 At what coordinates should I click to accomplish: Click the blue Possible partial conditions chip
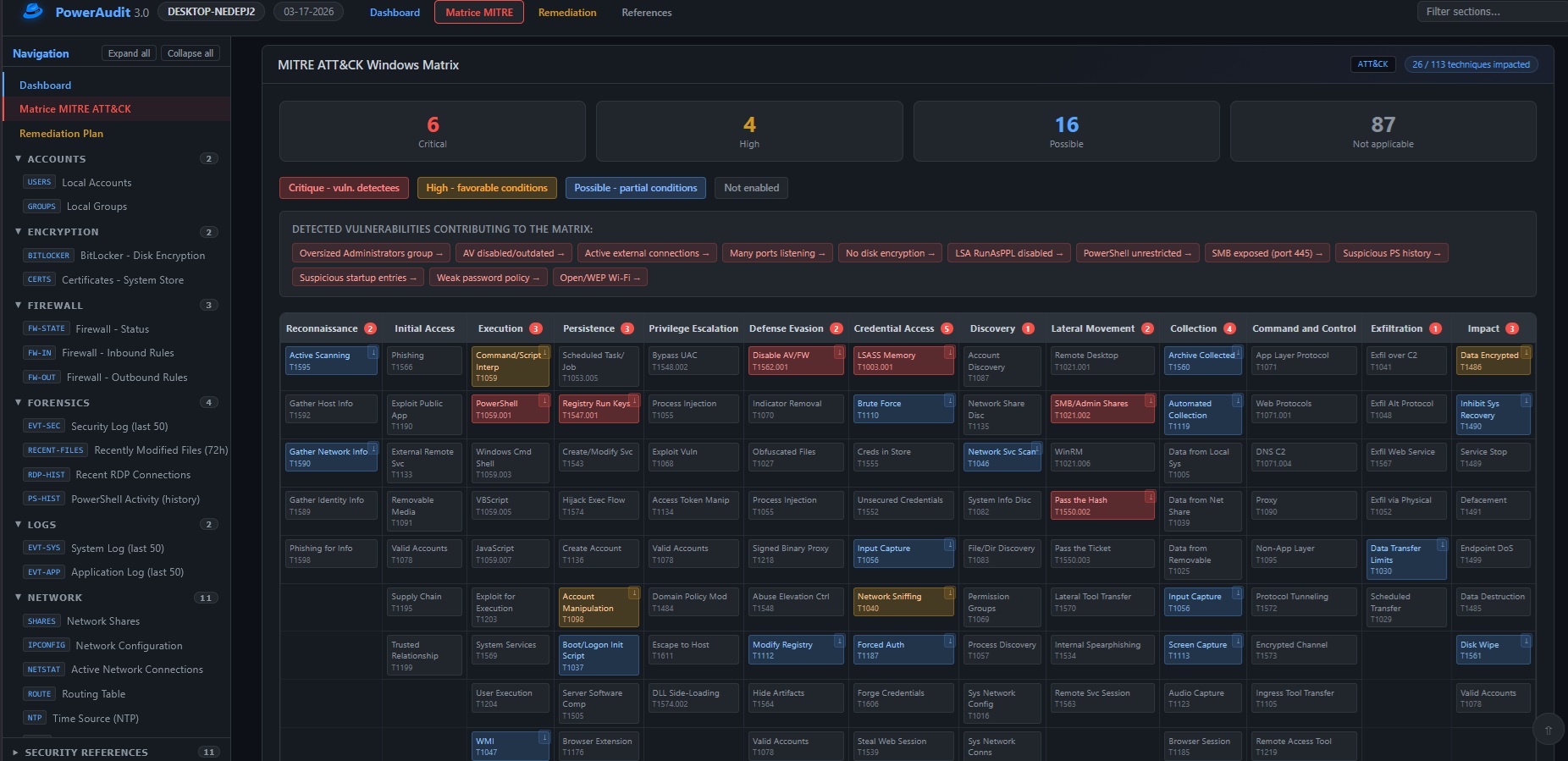pos(636,188)
